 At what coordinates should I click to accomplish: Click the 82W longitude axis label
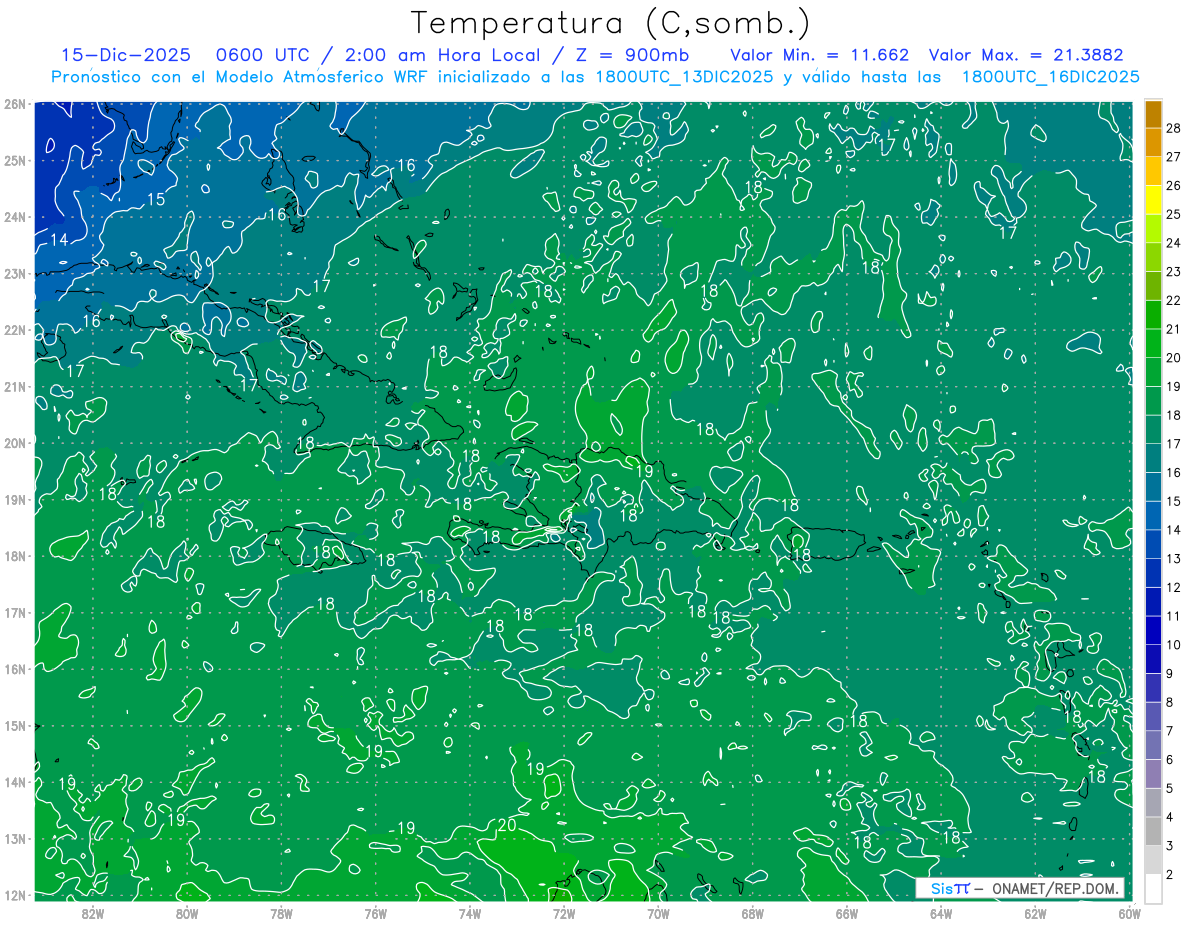92,913
